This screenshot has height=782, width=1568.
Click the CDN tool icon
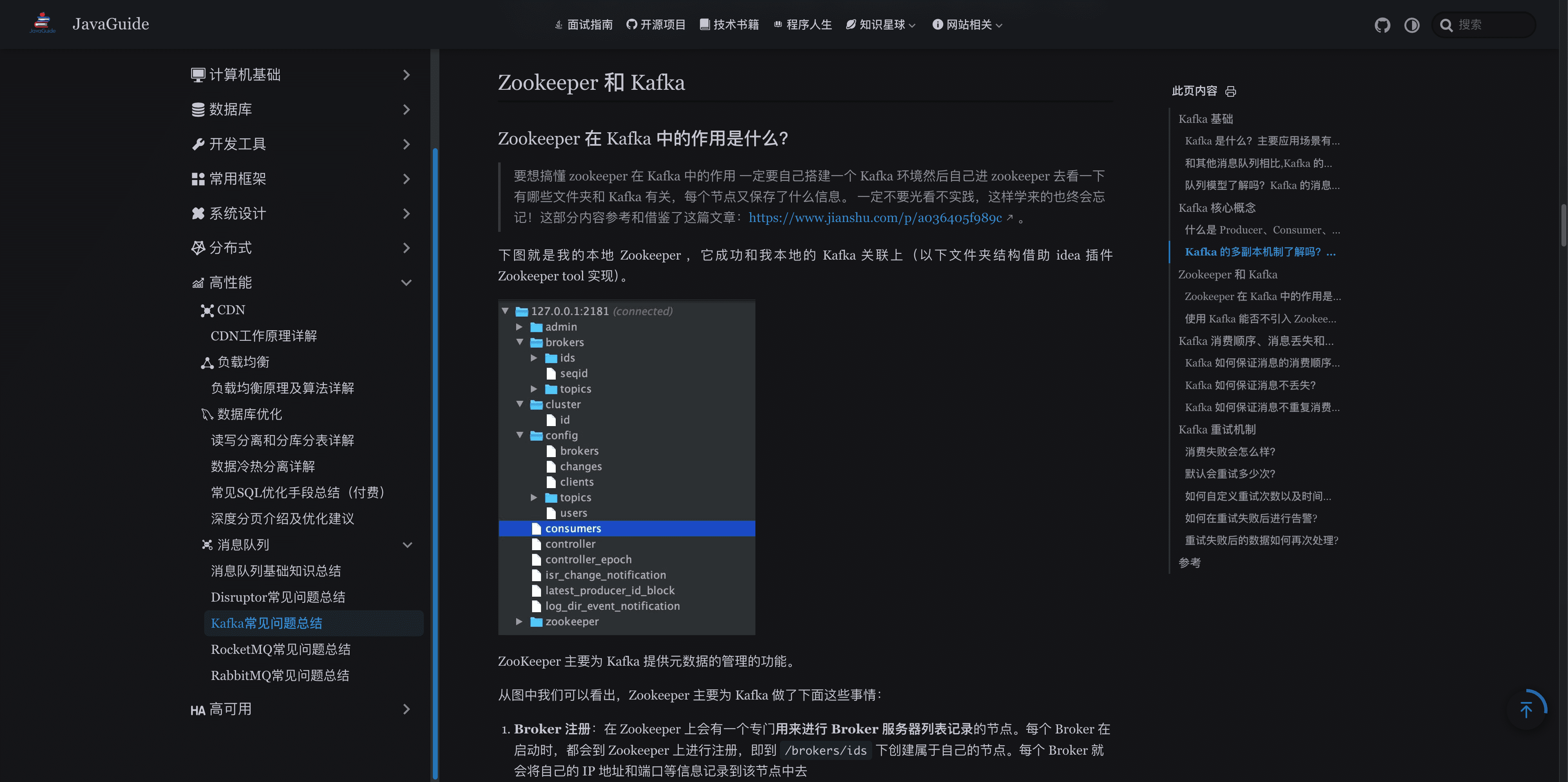pos(208,310)
